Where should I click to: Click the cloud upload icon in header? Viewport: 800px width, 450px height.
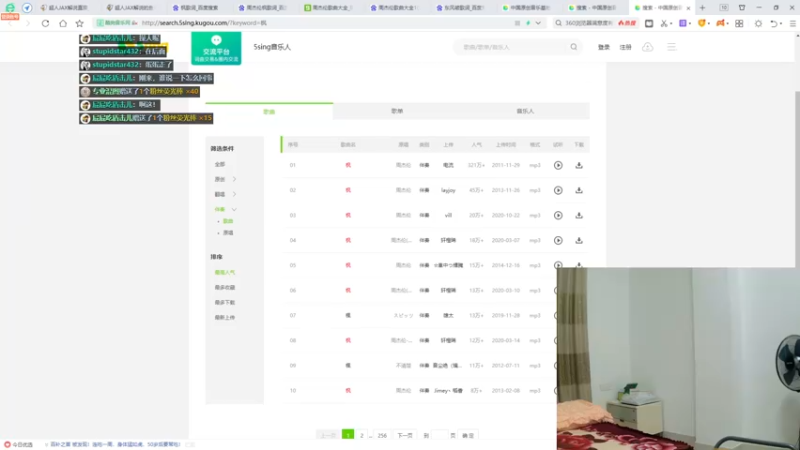pos(647,47)
